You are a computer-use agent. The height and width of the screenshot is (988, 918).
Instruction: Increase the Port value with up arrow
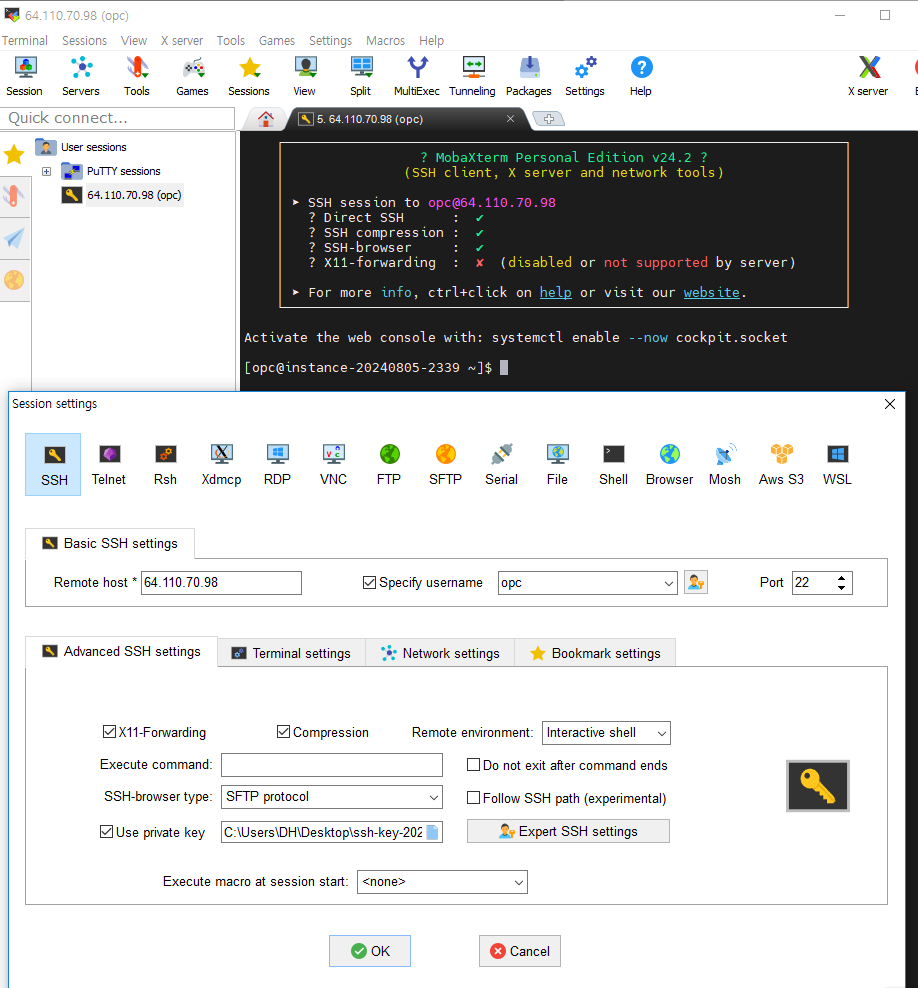pyautogui.click(x=842, y=578)
